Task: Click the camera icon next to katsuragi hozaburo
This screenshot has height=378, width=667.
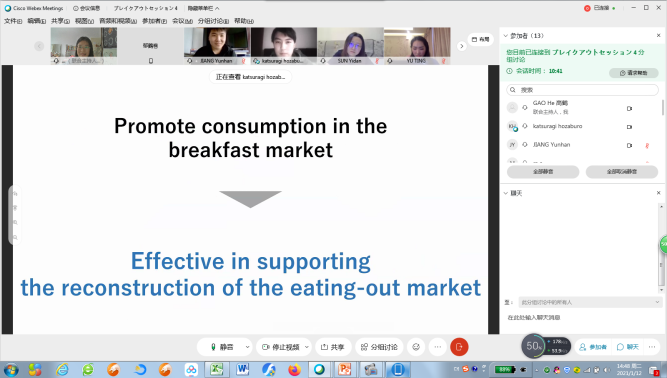Action: tap(629, 127)
